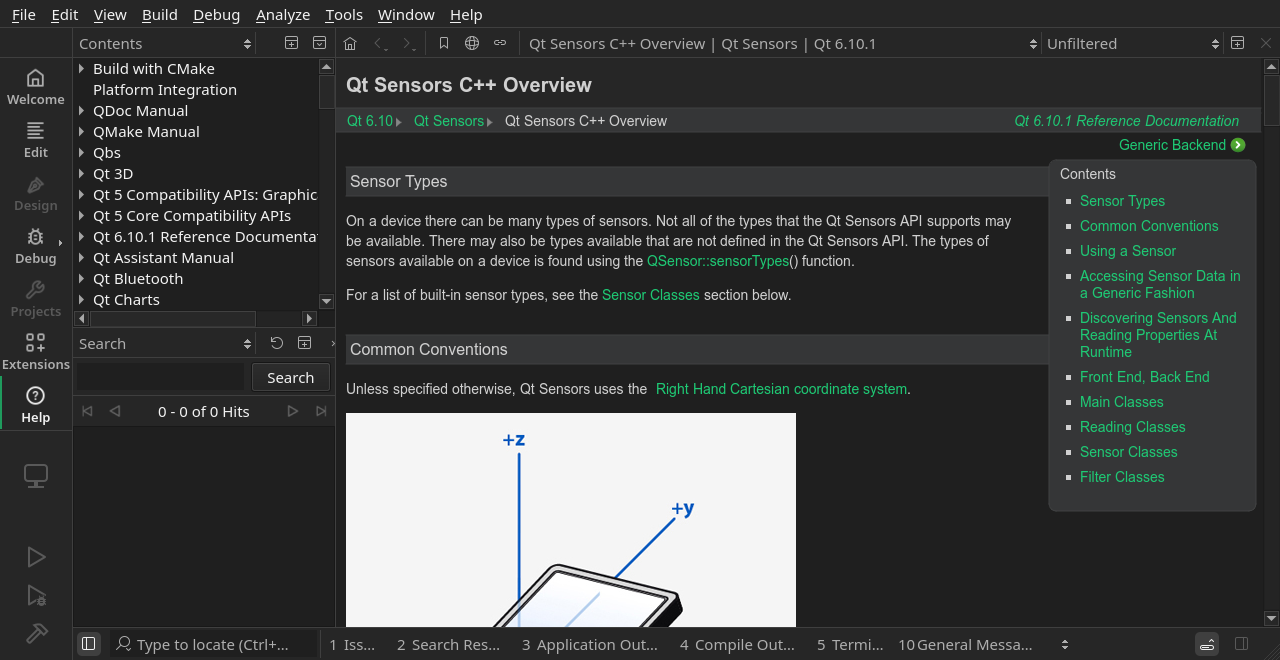
Task: Expand the Qt 3D contents node
Action: pos(82,173)
